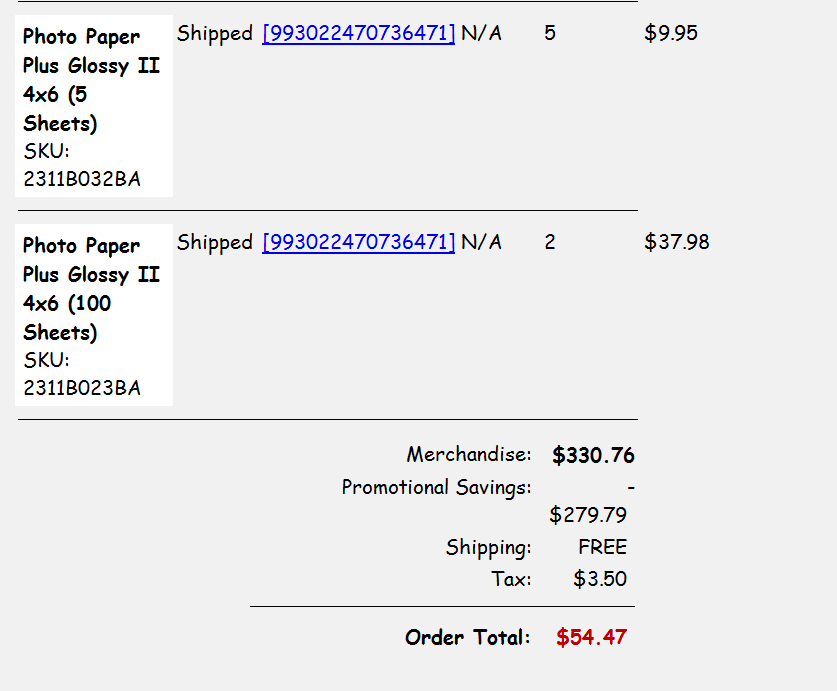Click the Merchandise label

pos(469,455)
